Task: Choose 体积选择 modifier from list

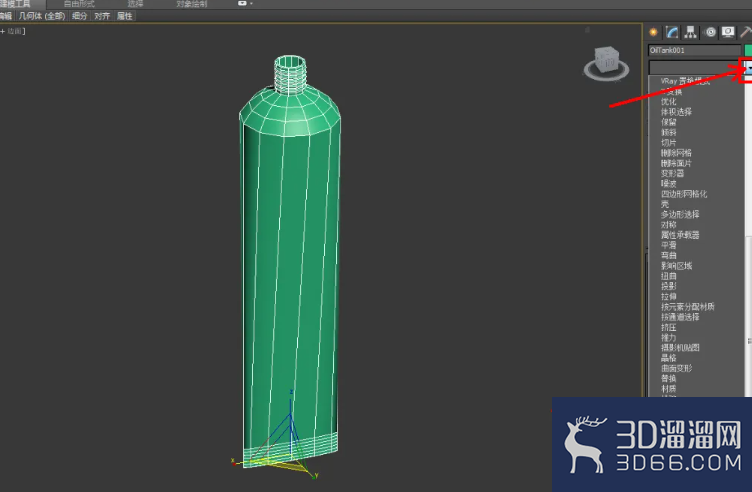Action: click(x=676, y=112)
